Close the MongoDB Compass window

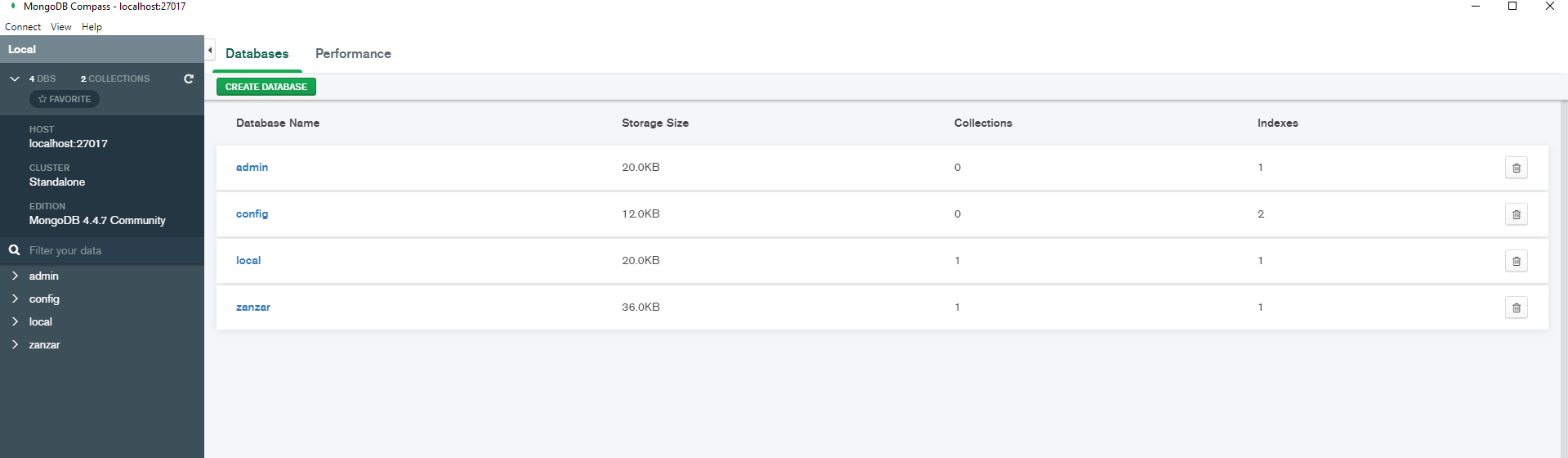pos(1549,7)
